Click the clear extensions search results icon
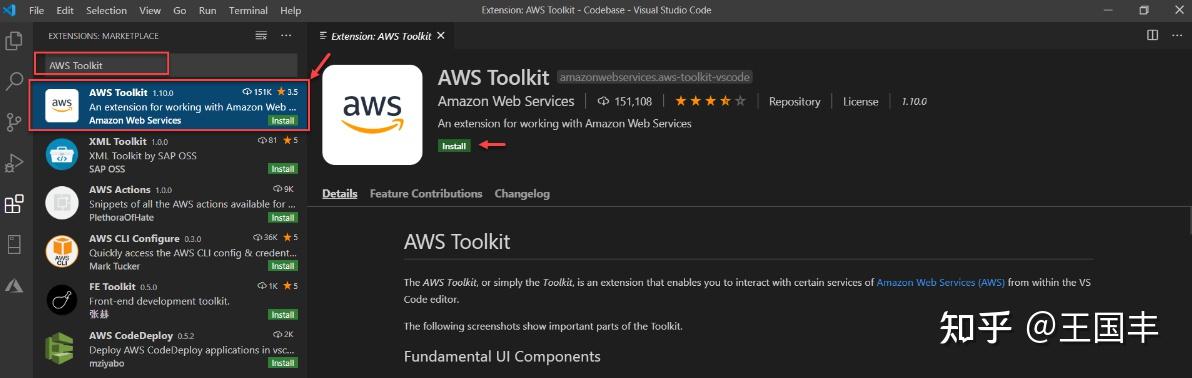The image size is (1192, 378). click(261, 36)
